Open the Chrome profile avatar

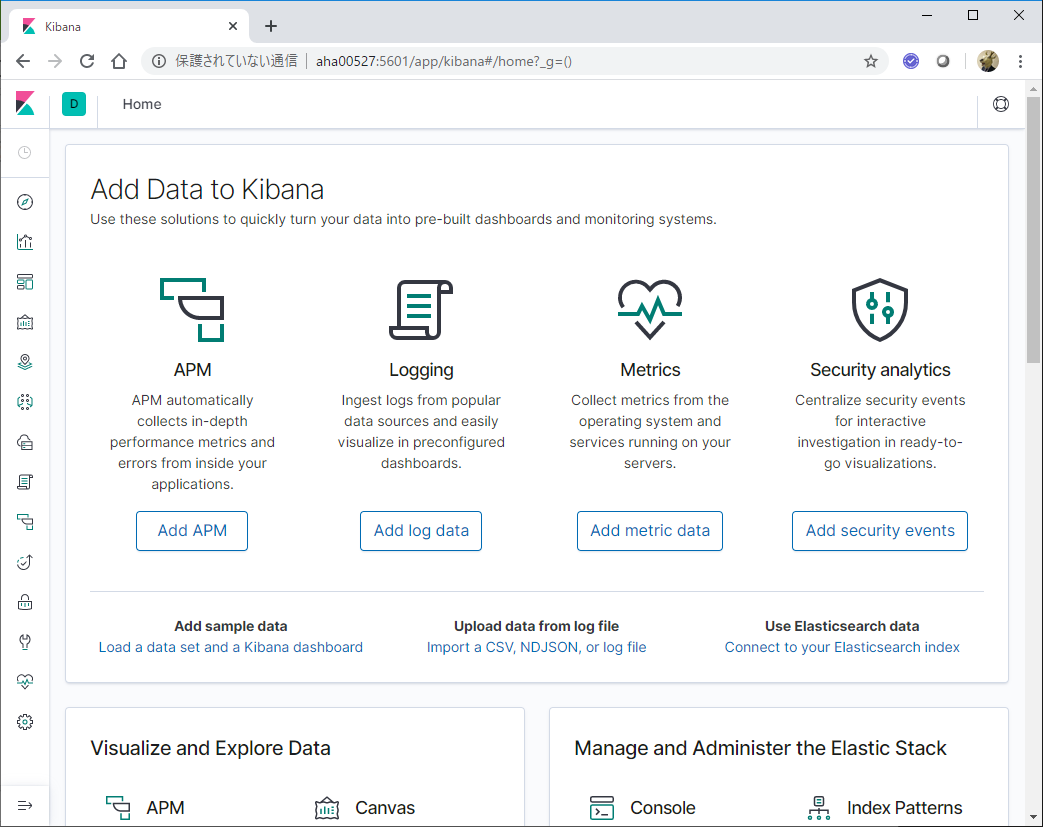coord(988,61)
